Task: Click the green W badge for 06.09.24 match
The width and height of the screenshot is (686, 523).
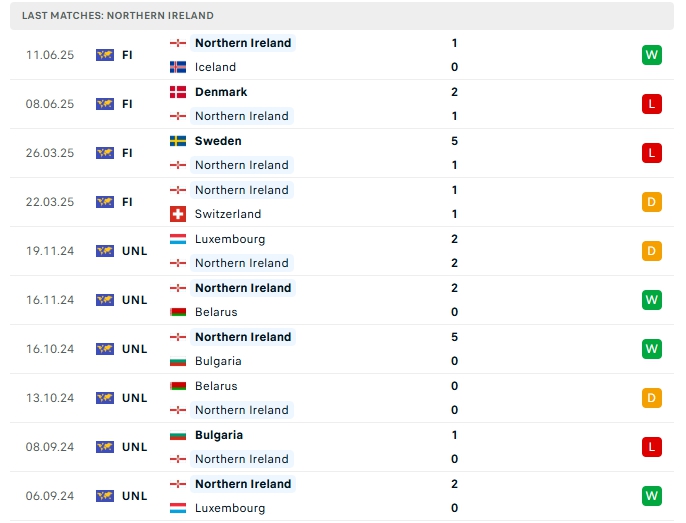Action: point(651,496)
